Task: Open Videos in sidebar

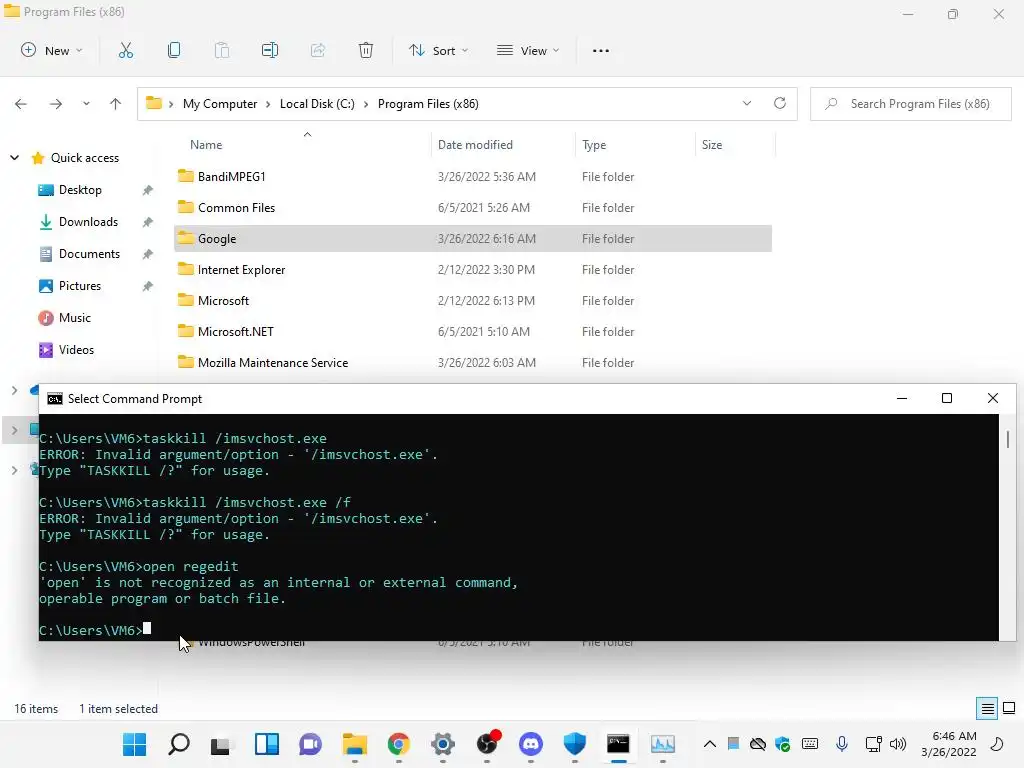Action: [x=76, y=349]
